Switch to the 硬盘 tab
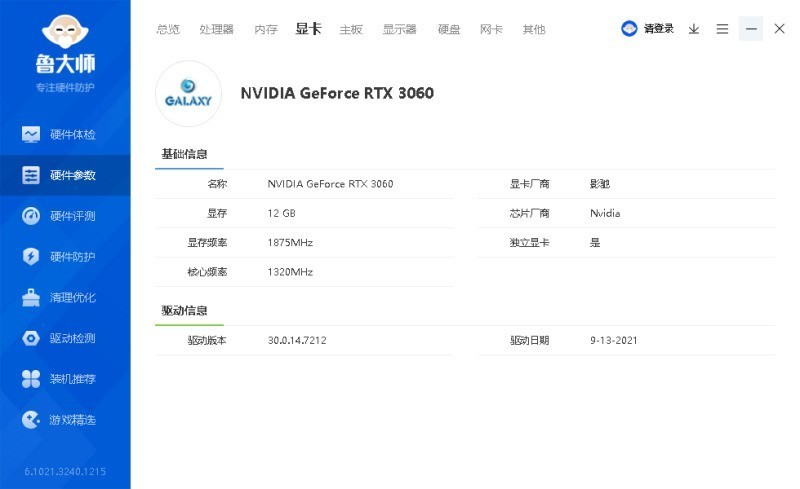The height and width of the screenshot is (489, 800). [x=449, y=30]
